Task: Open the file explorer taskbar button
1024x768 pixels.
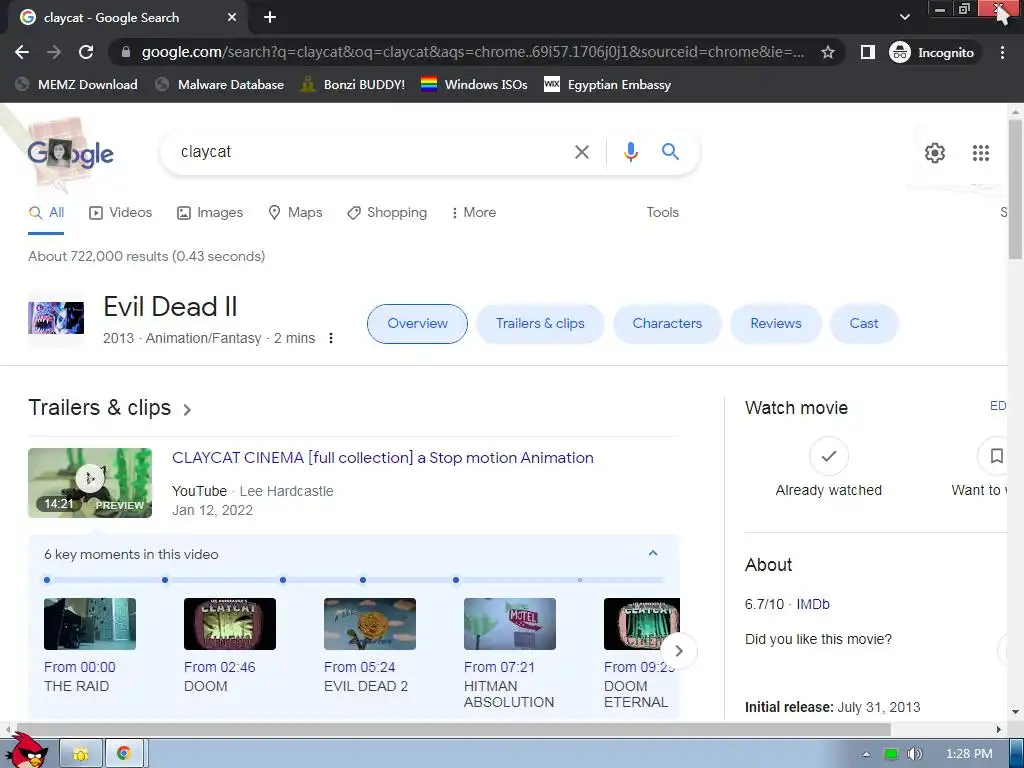Action: (x=81, y=754)
